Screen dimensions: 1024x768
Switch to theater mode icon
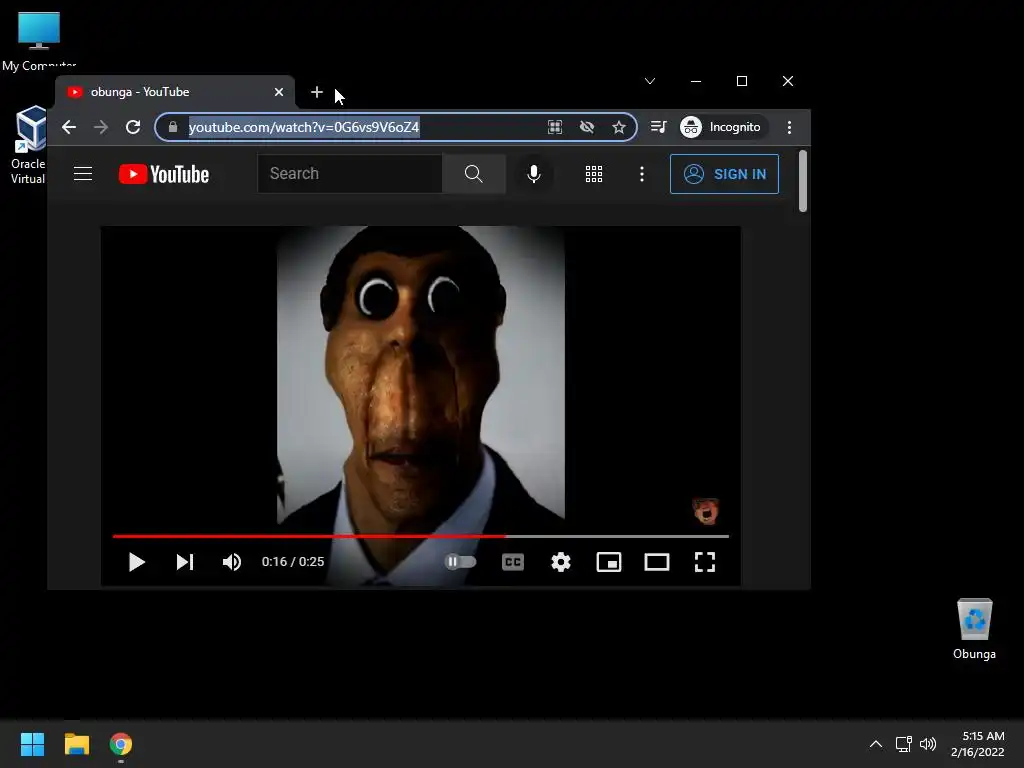657,562
